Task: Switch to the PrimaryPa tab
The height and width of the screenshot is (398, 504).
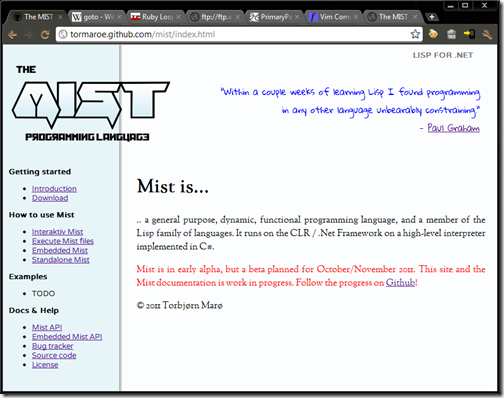Action: tap(274, 17)
